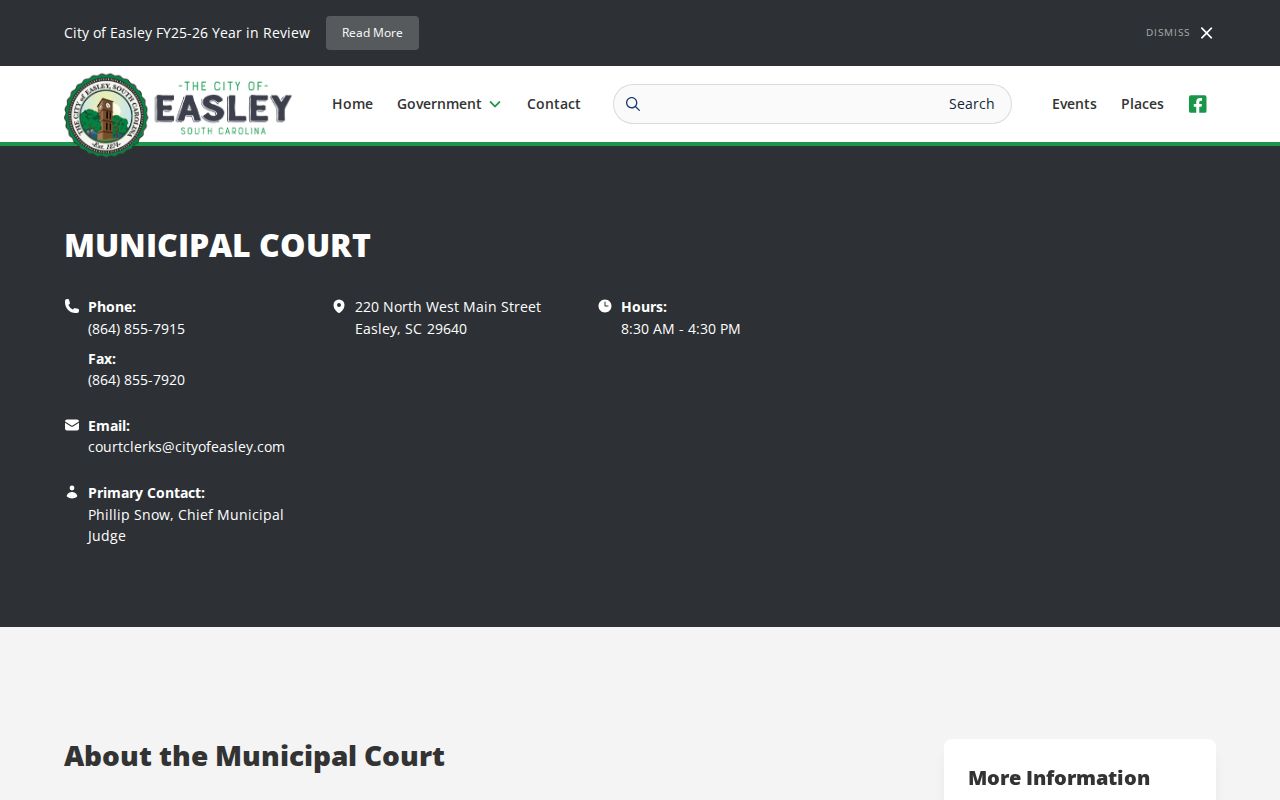Open the 220 North West Main Street address
This screenshot has height=800, width=1280.
coord(448,307)
